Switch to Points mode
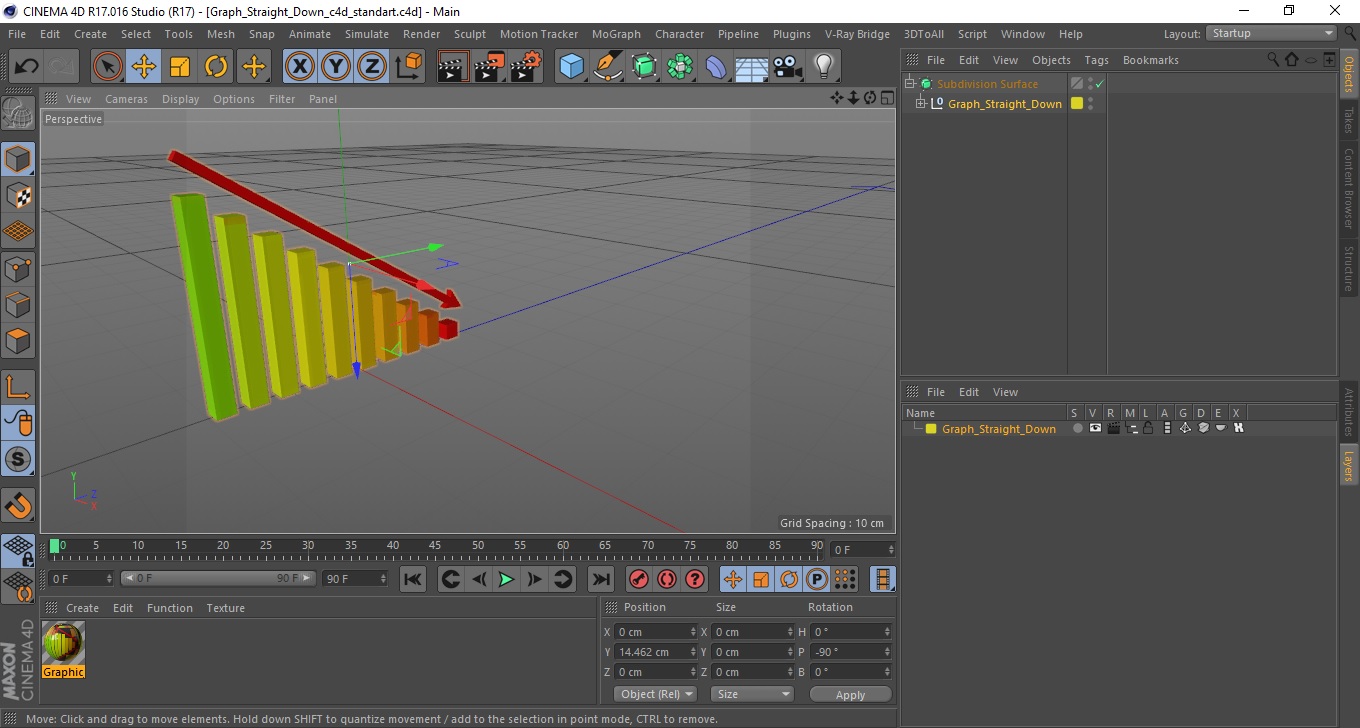 (x=18, y=268)
